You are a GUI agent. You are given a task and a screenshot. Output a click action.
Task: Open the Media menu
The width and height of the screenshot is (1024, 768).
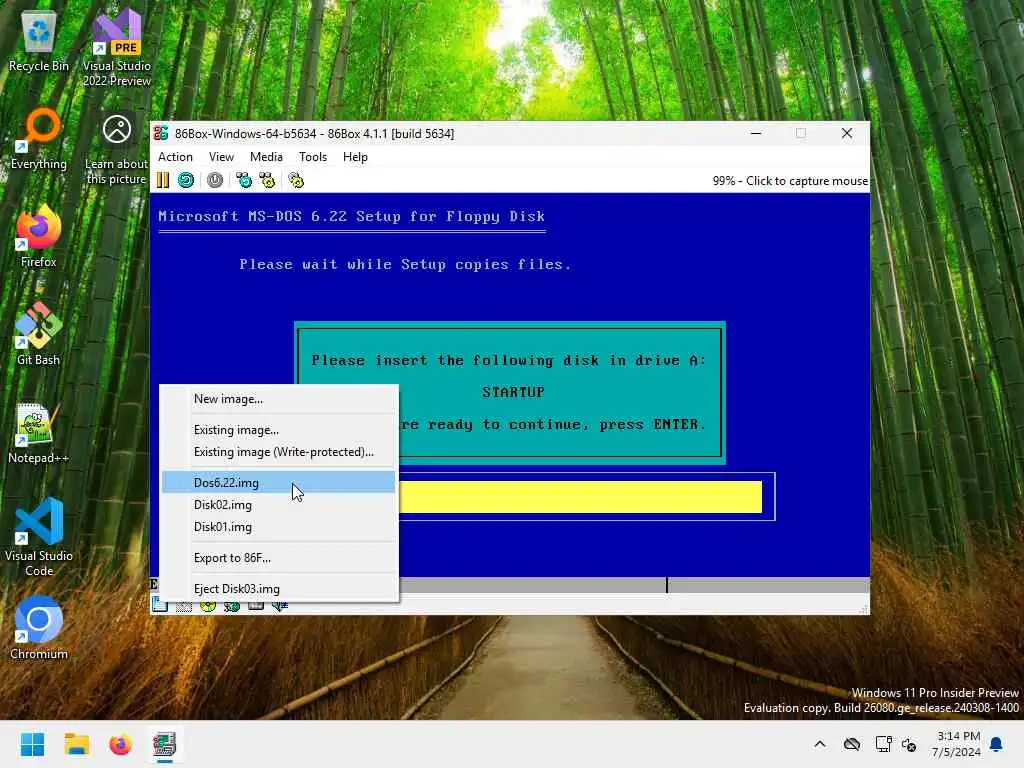[266, 157]
